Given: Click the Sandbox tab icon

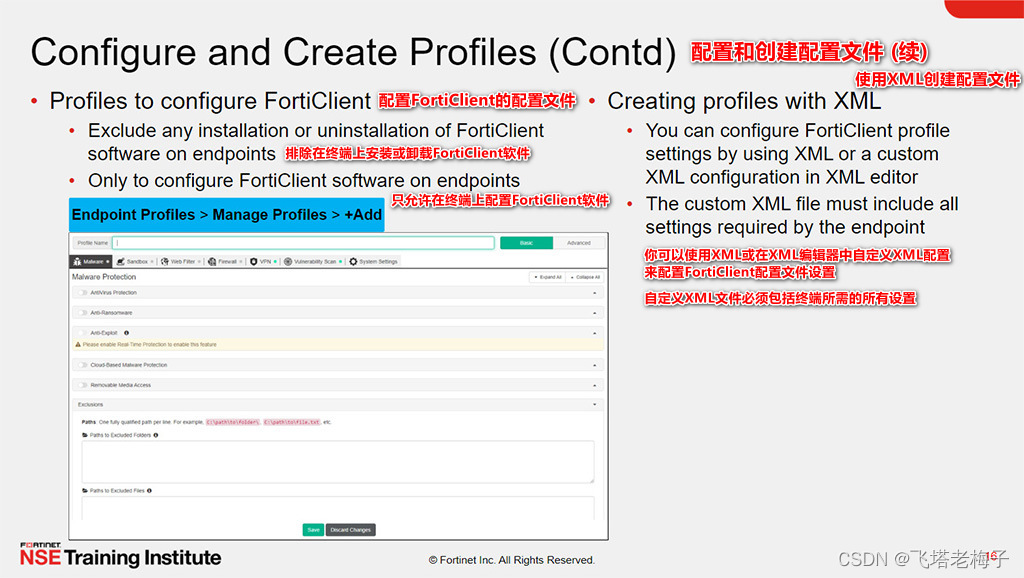Looking at the screenshot, I should click(x=121, y=261).
